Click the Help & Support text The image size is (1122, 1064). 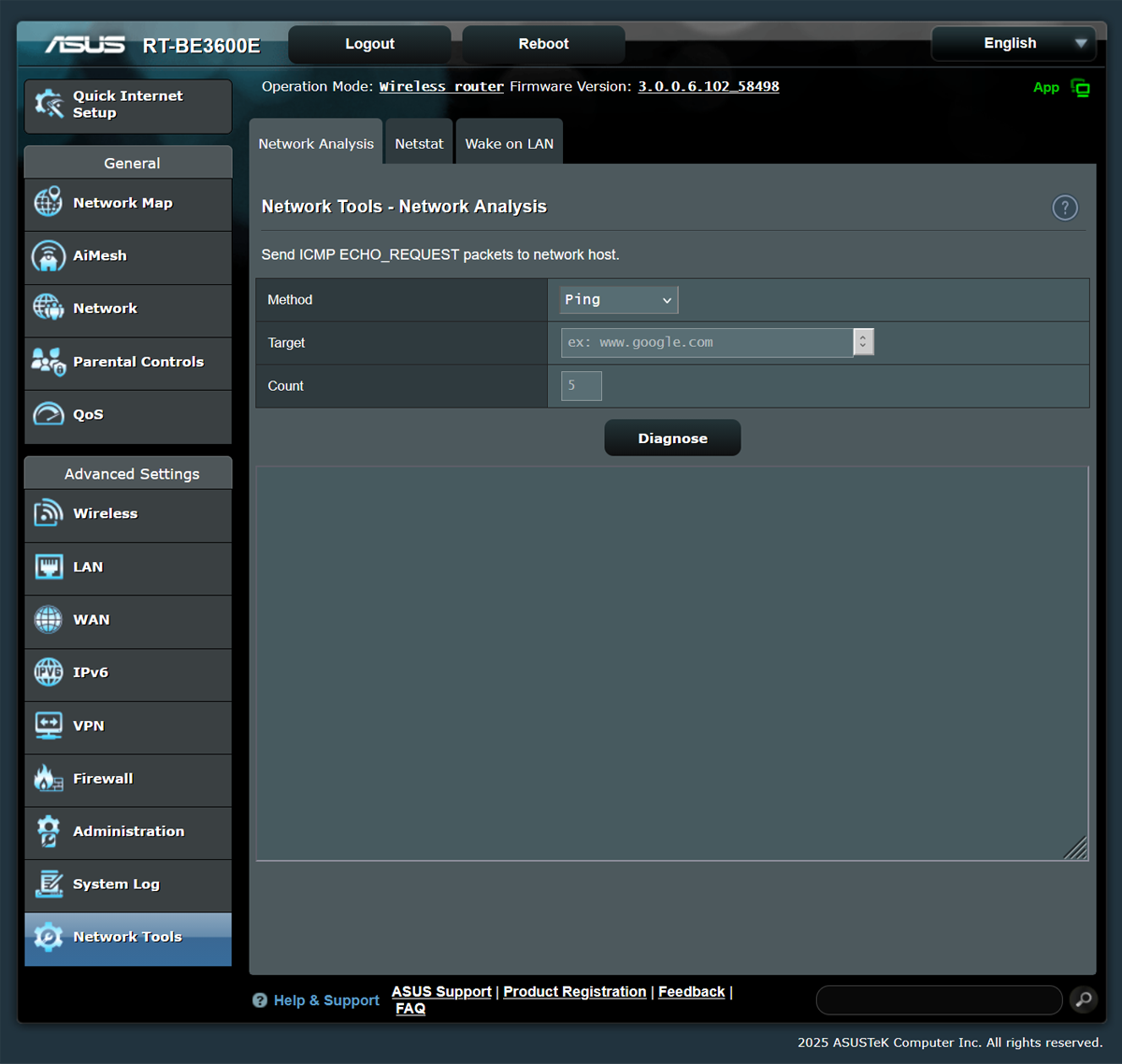326,1000
